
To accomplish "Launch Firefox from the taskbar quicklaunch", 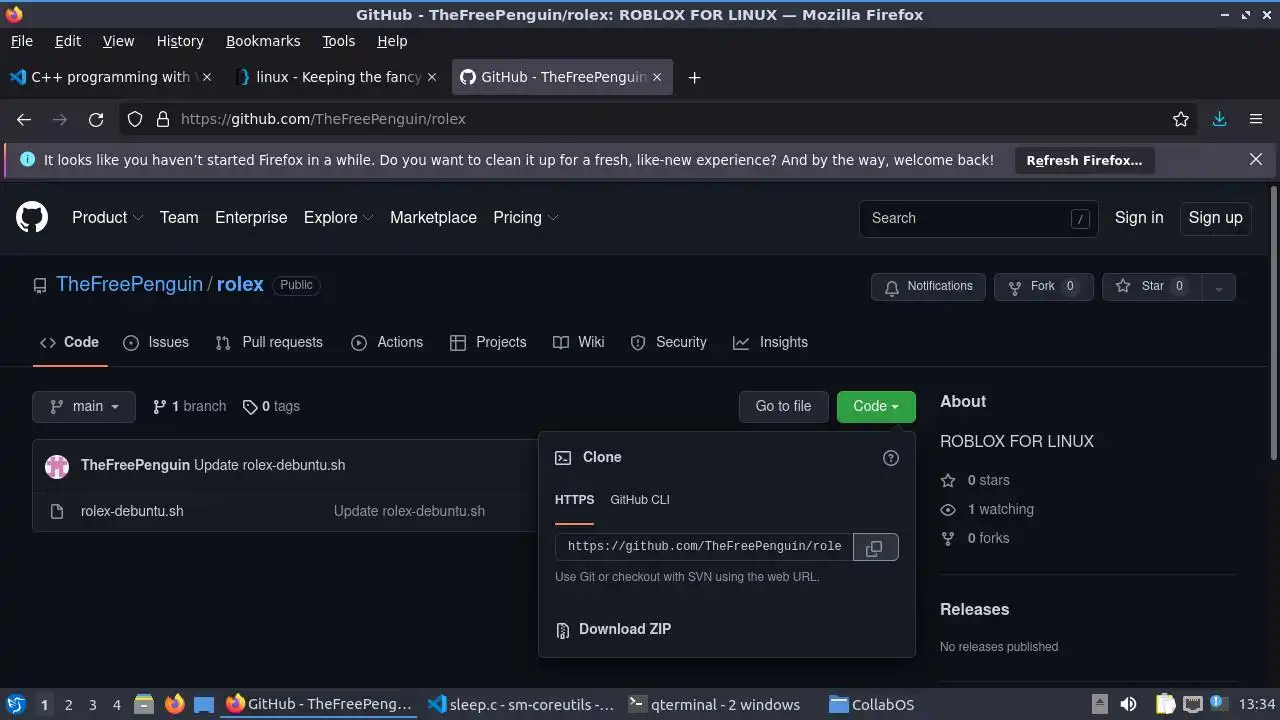I will (x=174, y=705).
